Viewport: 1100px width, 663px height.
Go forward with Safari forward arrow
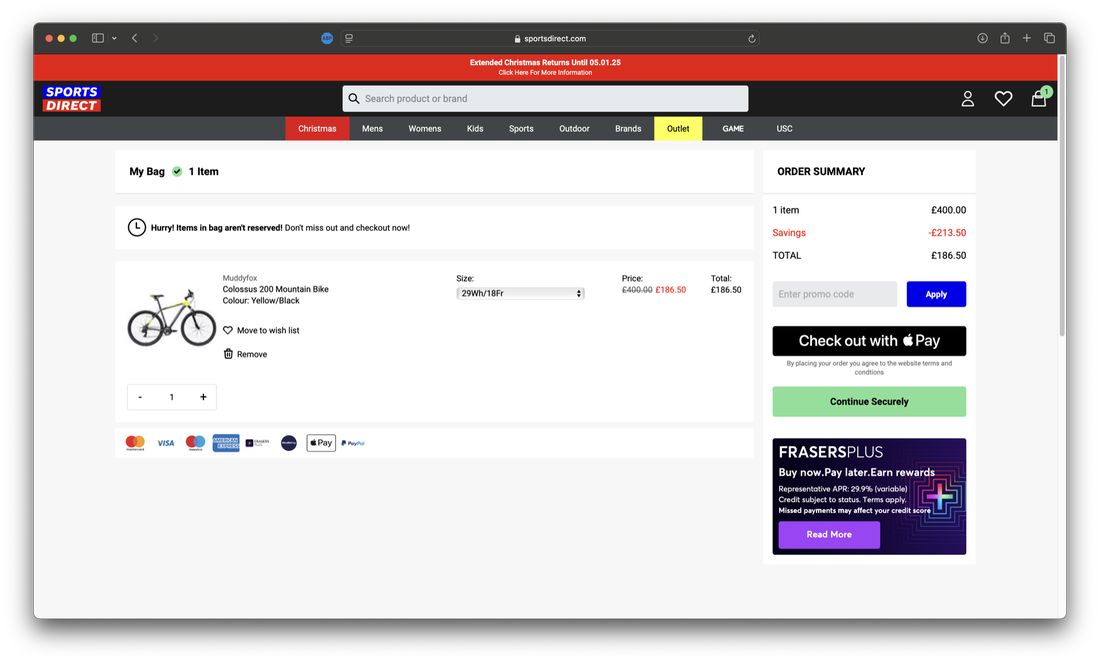coord(155,38)
